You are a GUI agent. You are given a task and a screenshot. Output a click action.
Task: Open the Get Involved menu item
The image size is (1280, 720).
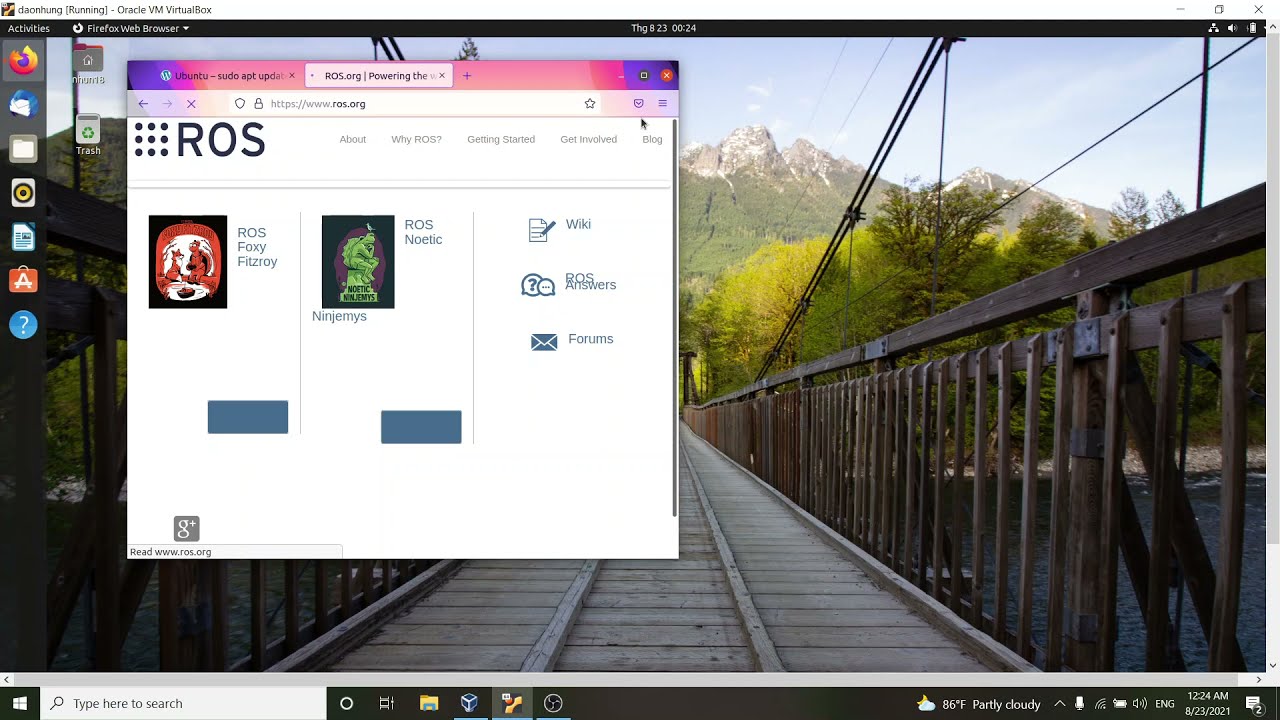[x=588, y=139]
